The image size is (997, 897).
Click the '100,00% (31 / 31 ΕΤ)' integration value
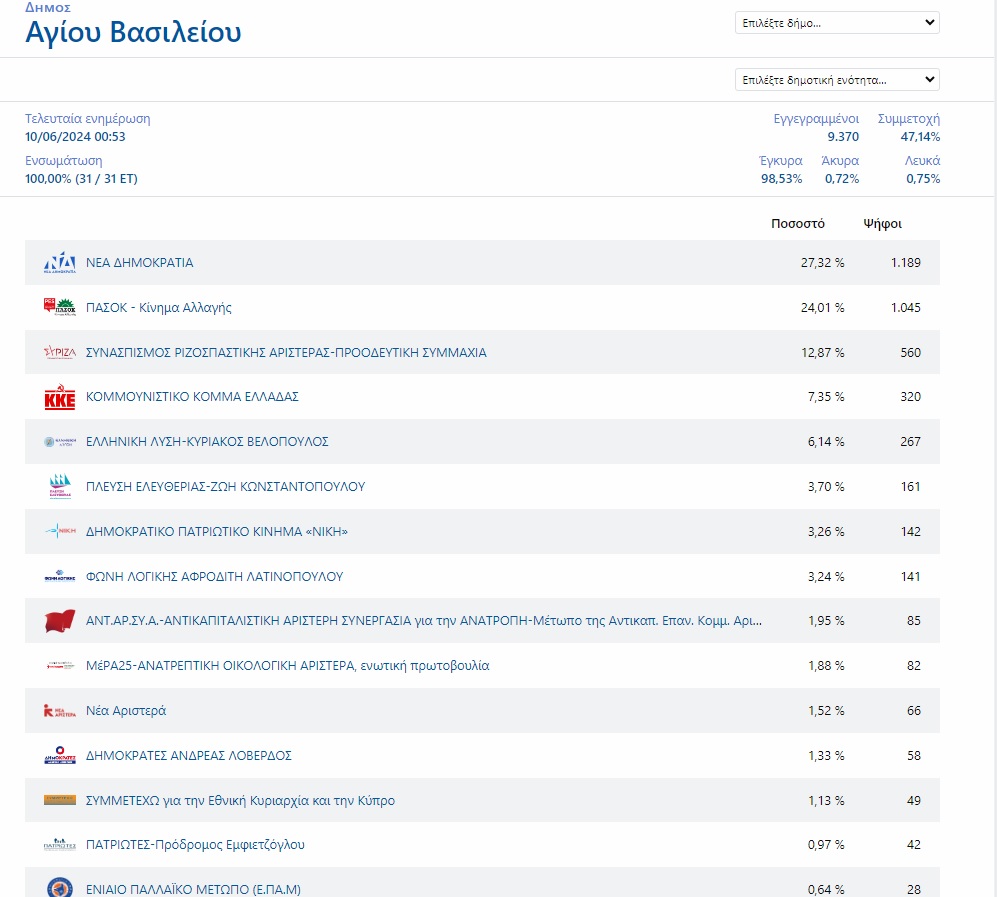pos(81,179)
